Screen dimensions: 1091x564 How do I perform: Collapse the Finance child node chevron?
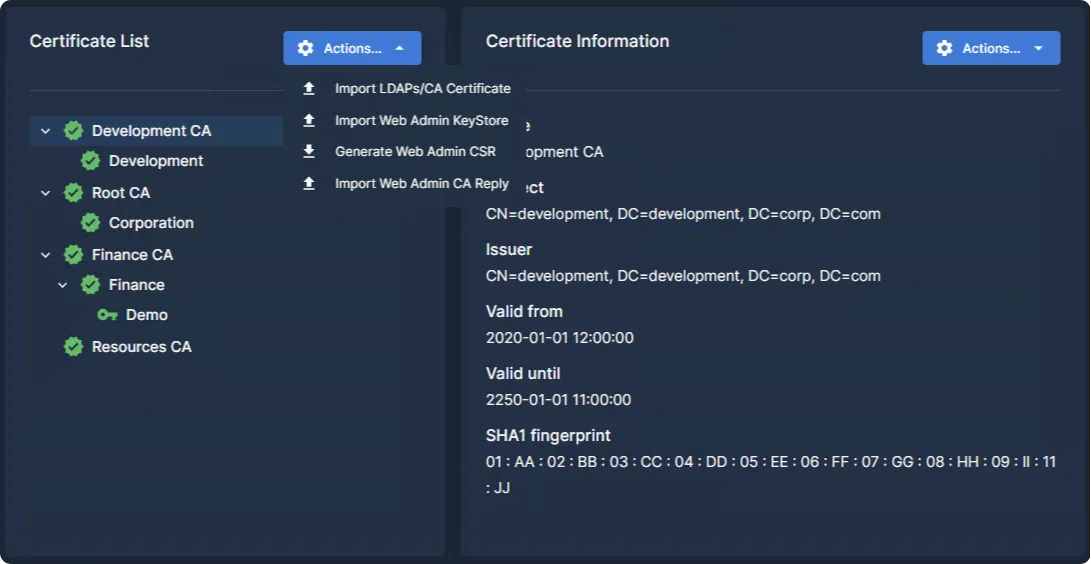[x=63, y=285]
